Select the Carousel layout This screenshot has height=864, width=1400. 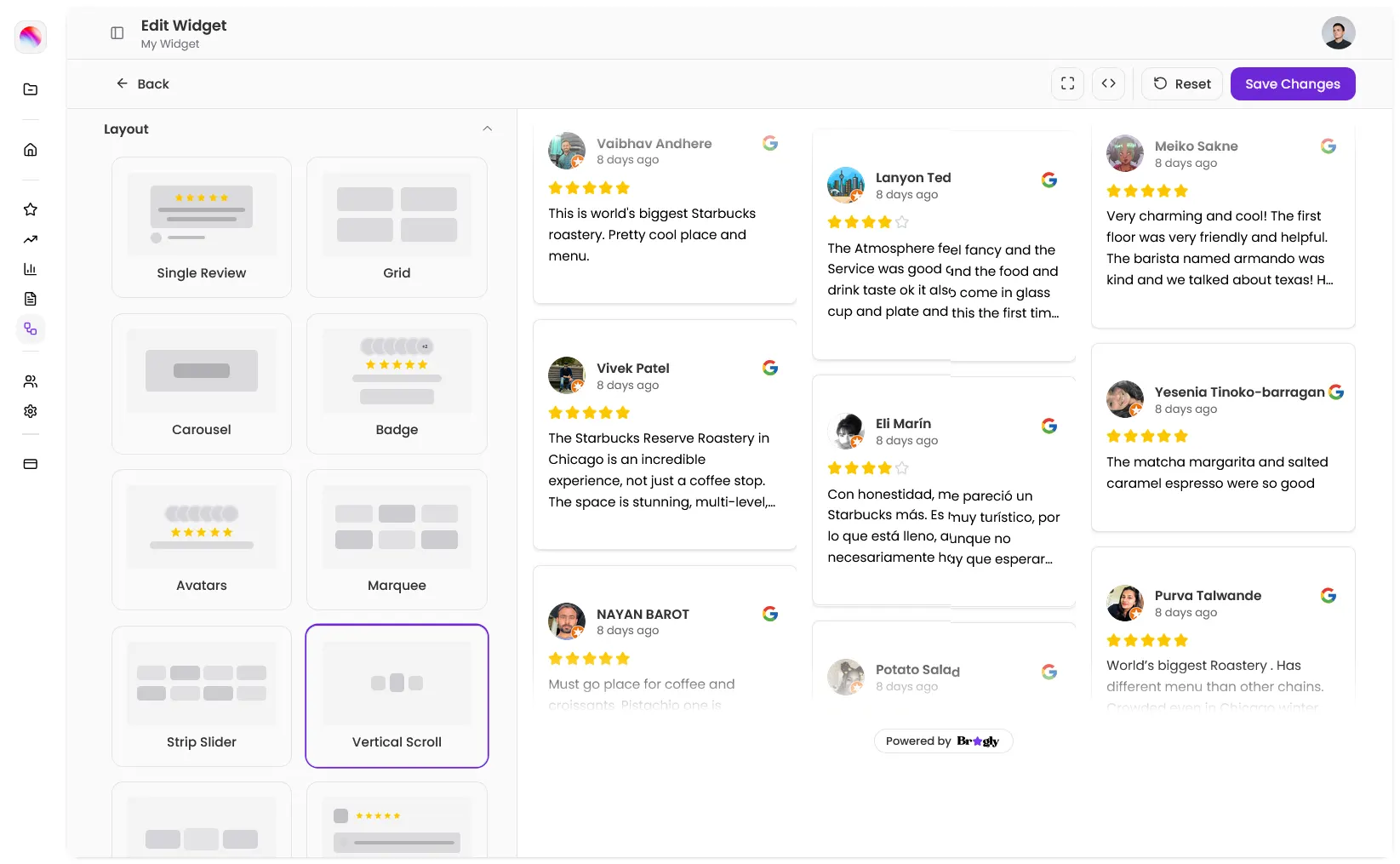coord(202,384)
